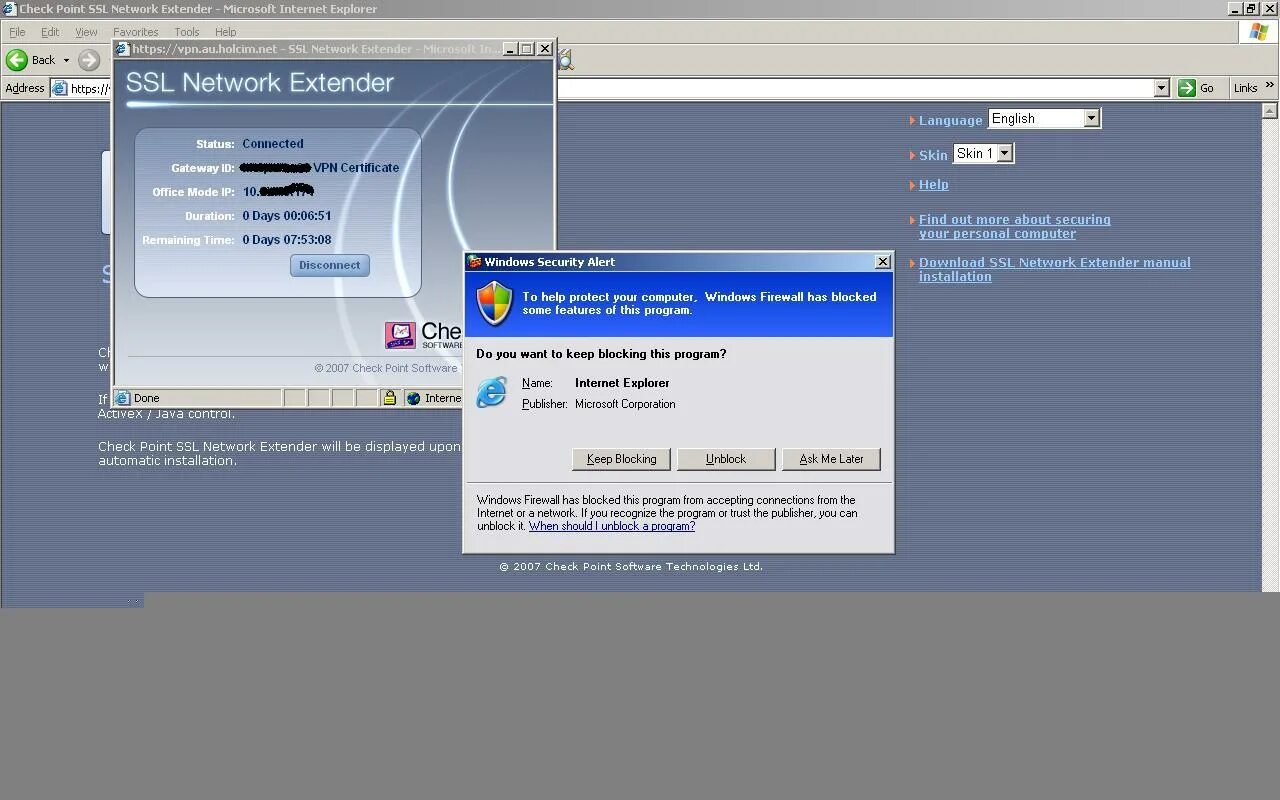
Task: Minimize the SSL Network Extender popup window
Action: click(509, 48)
